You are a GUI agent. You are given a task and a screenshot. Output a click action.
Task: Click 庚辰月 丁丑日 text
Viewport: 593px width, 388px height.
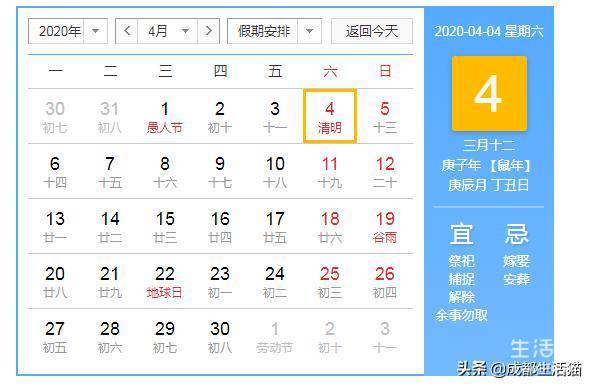(x=489, y=185)
